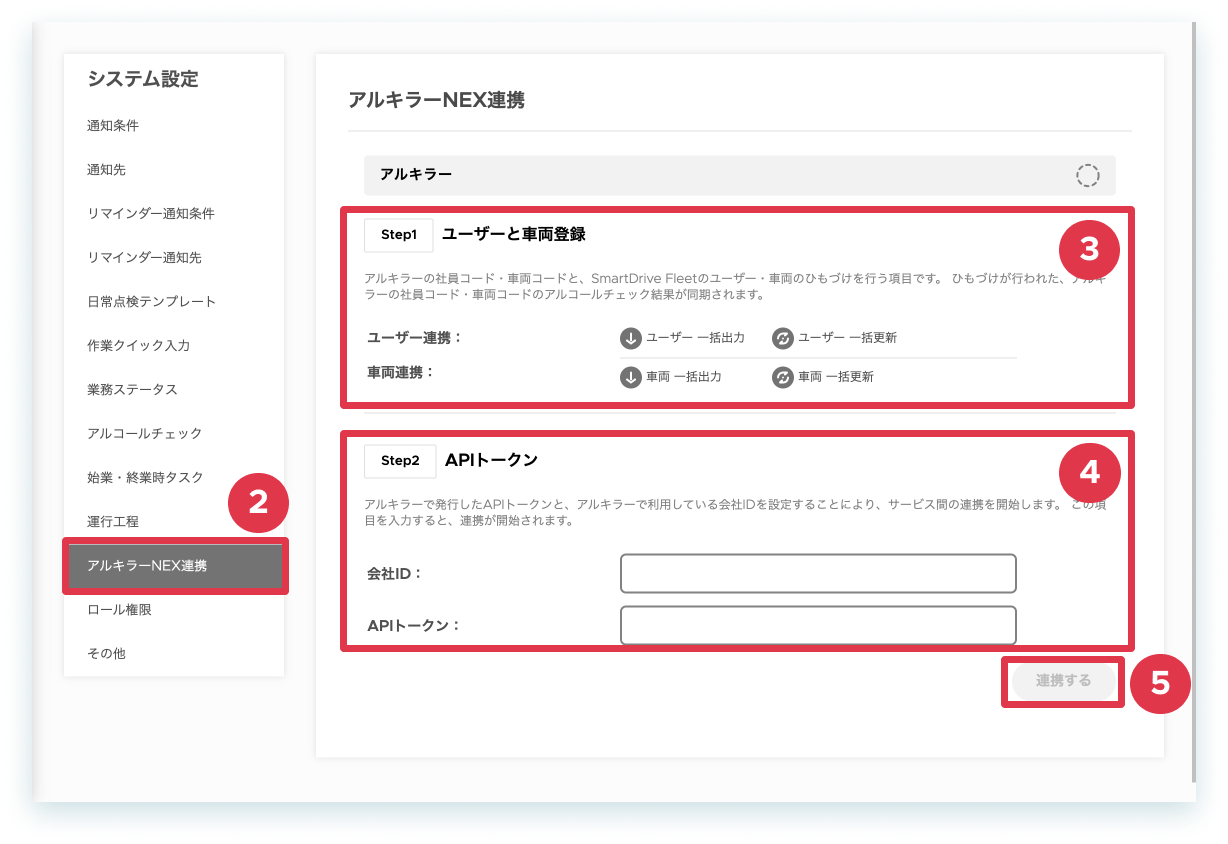Click the システム設定 sidebar heading

click(x=143, y=79)
